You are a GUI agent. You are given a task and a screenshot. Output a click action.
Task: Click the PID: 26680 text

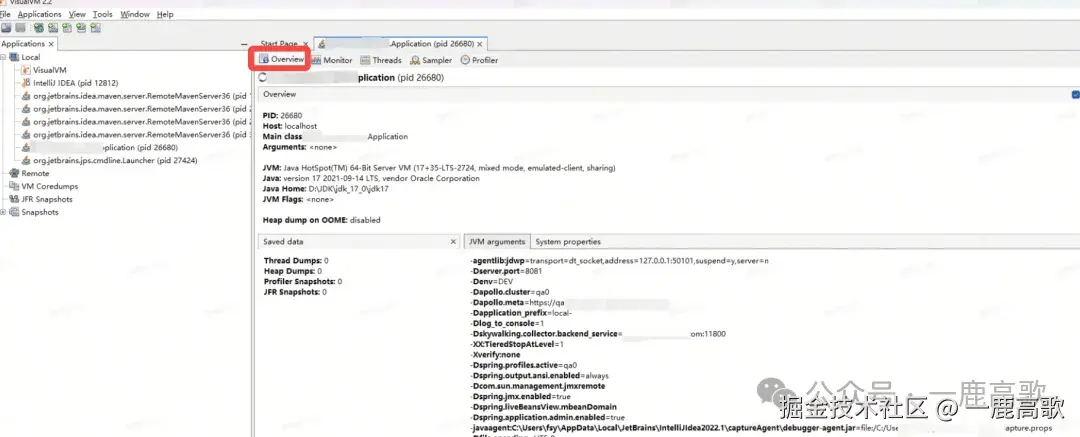tap(282, 116)
